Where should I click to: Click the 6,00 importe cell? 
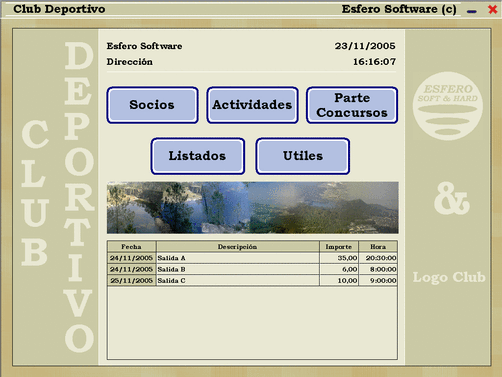point(339,269)
